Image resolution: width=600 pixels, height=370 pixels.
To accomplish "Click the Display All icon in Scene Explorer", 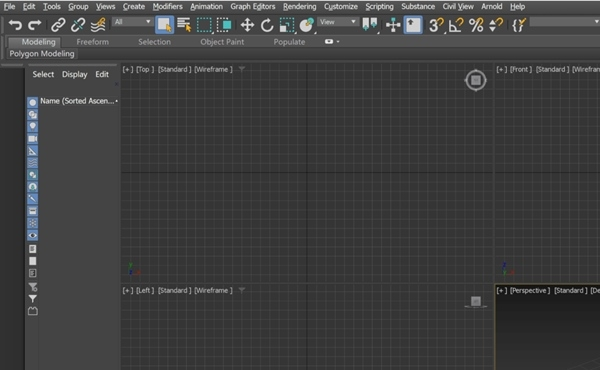I will click(x=33, y=249).
